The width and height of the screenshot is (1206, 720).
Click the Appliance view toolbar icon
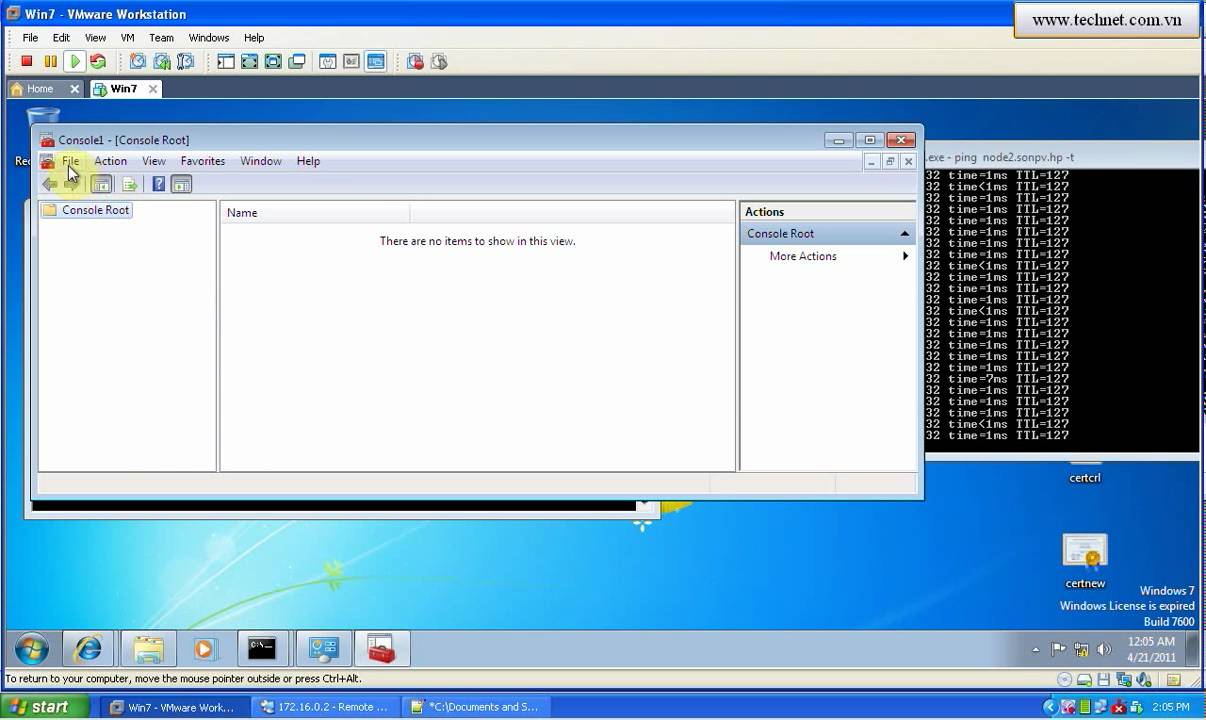click(352, 62)
